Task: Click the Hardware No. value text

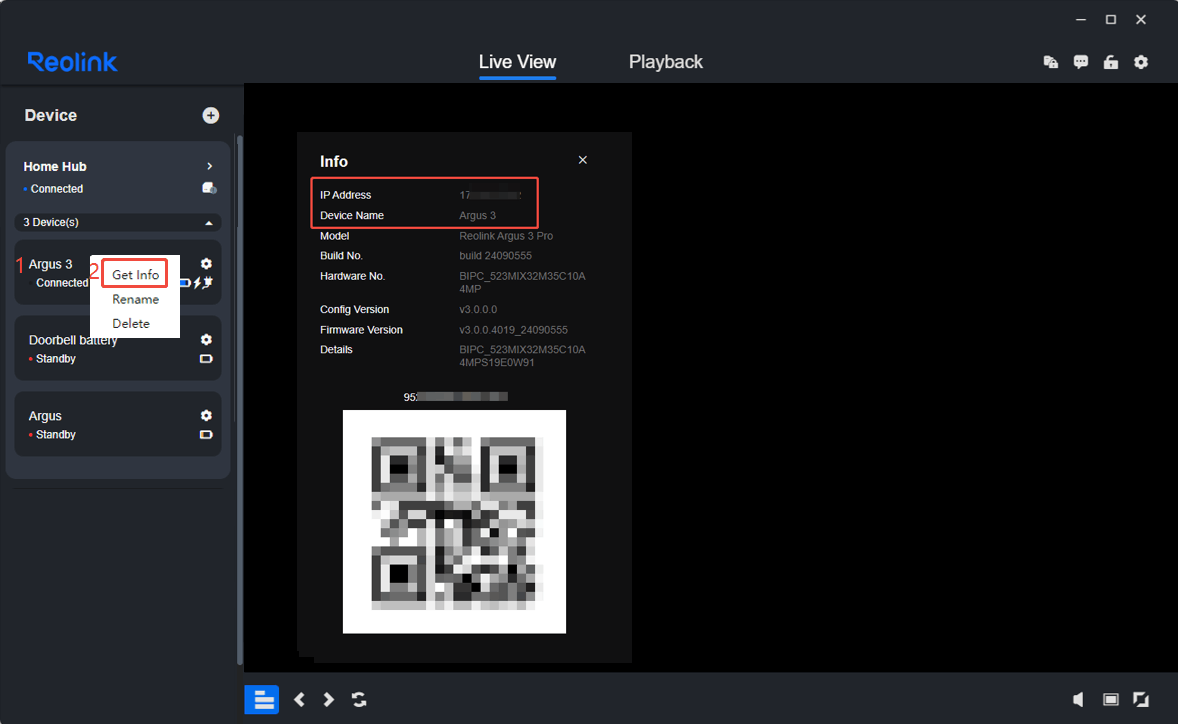Action: (522, 282)
